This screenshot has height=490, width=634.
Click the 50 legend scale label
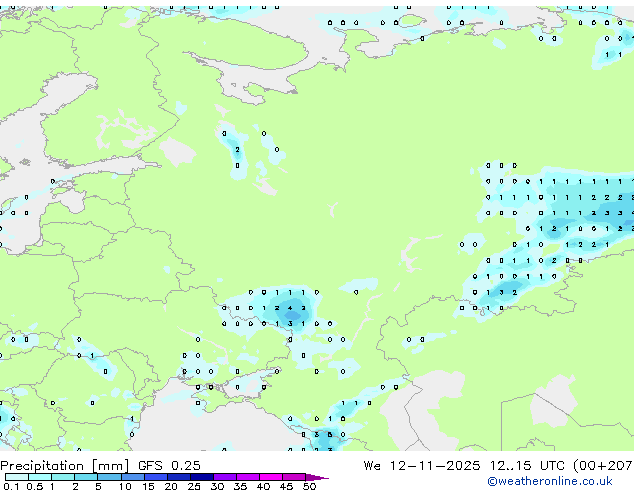coord(309,486)
